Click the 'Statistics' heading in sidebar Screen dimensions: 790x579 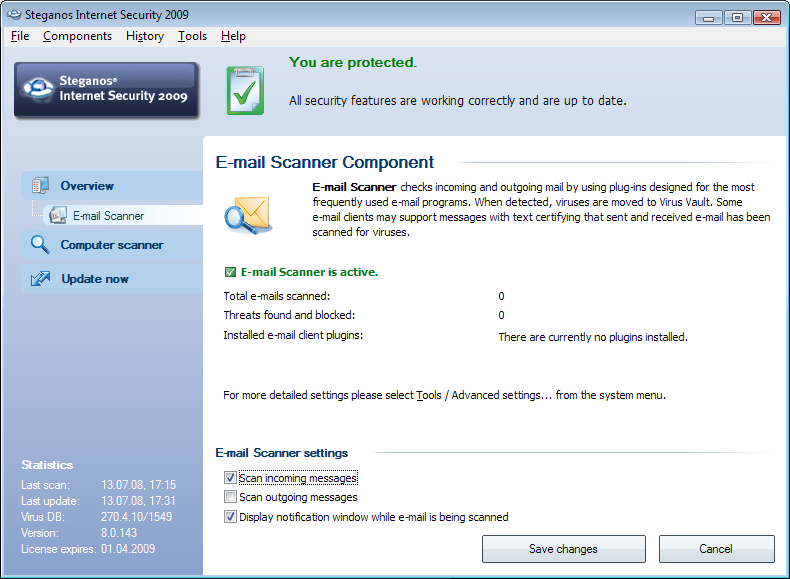pos(47,465)
